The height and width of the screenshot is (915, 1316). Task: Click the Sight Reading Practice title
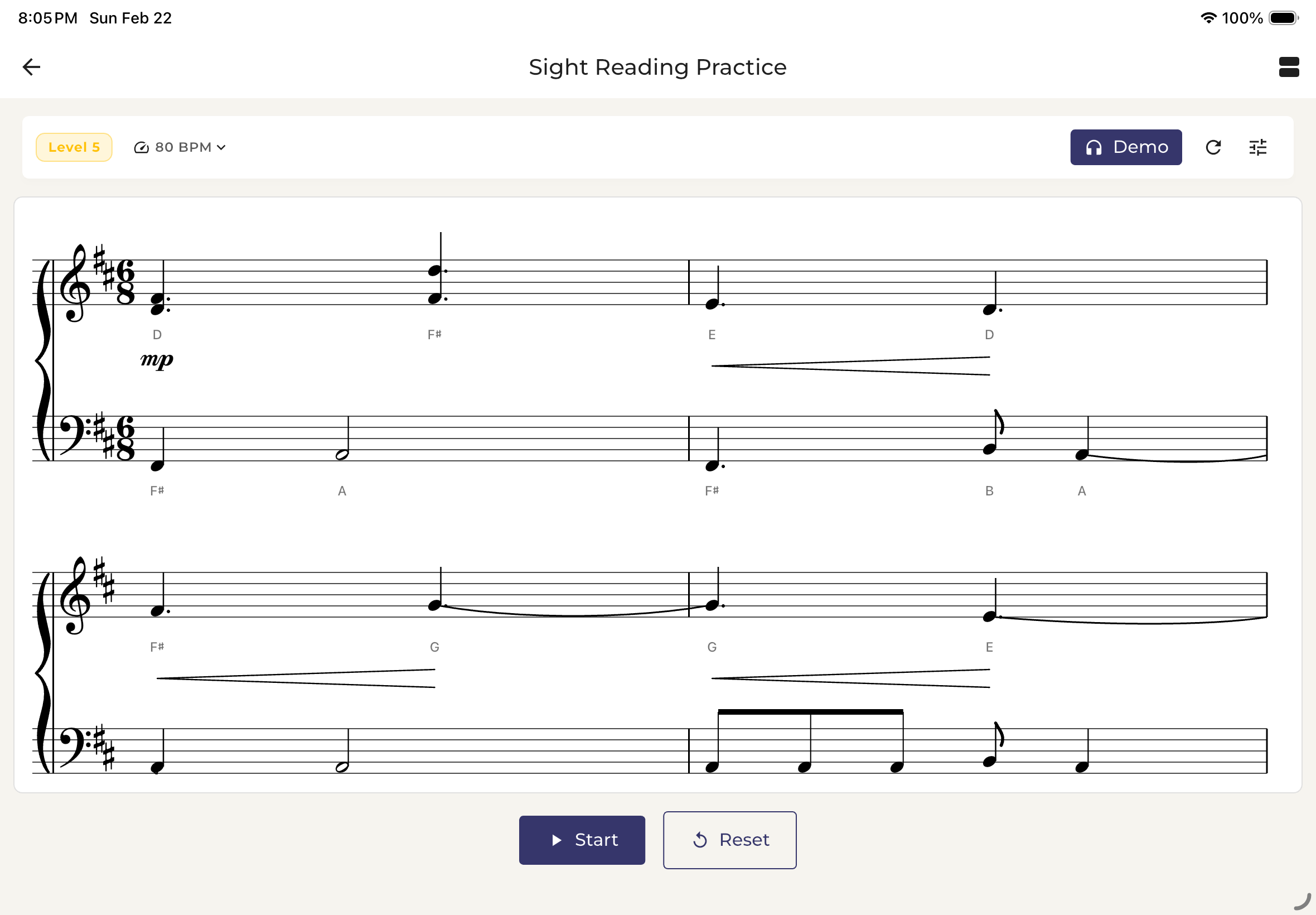657,66
